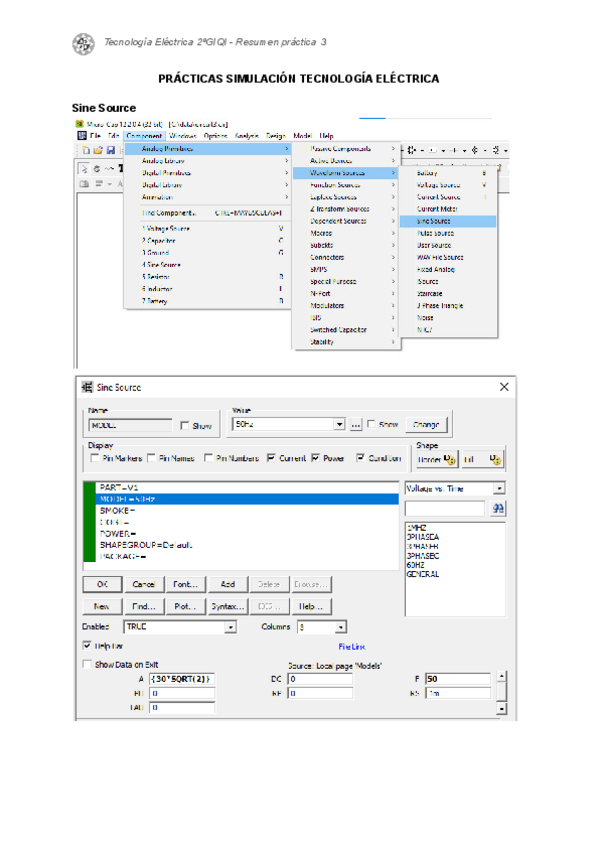Click the Cancel button

(144, 584)
